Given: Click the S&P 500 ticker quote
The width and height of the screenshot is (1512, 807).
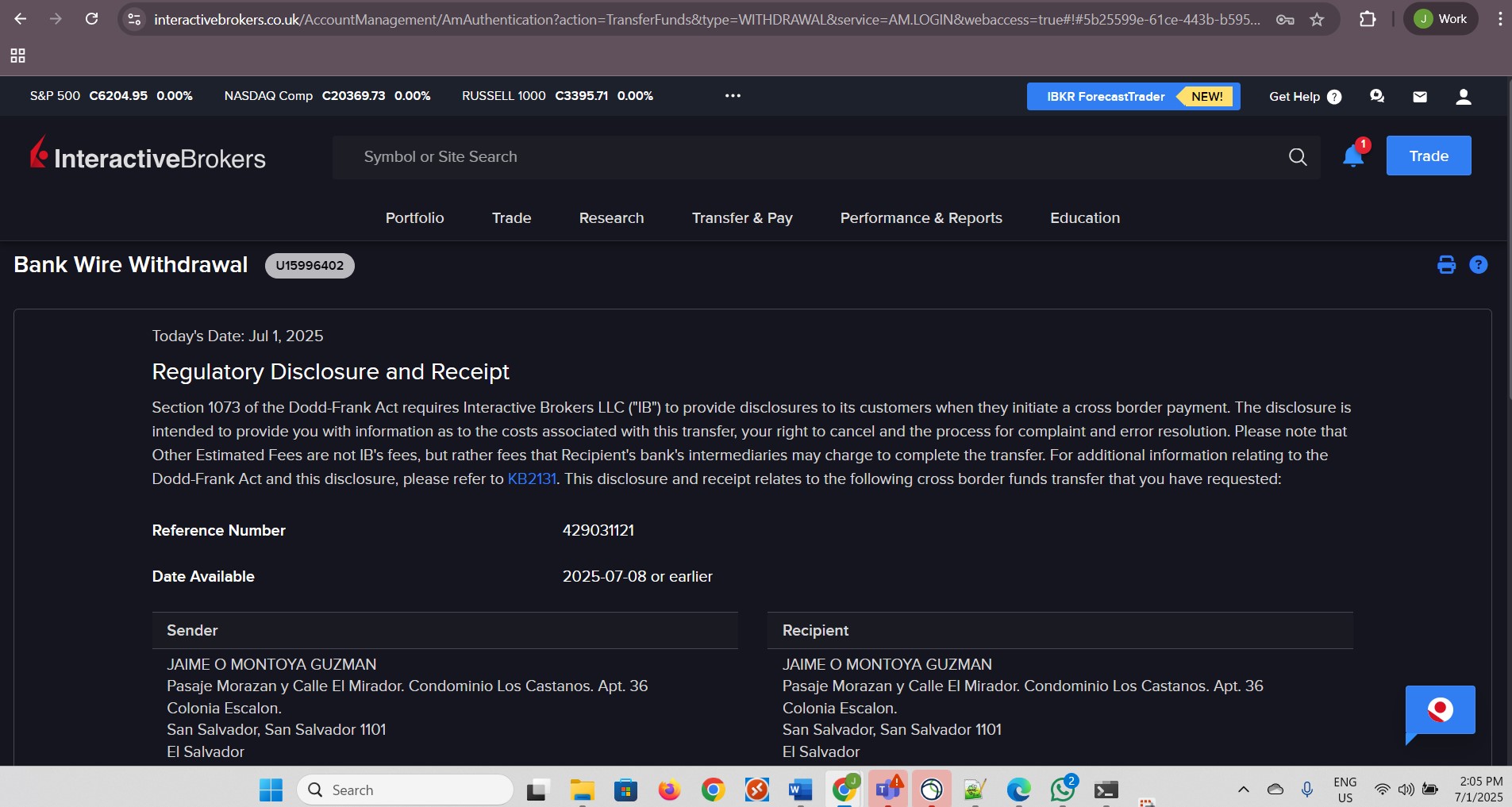Looking at the screenshot, I should click(x=111, y=96).
